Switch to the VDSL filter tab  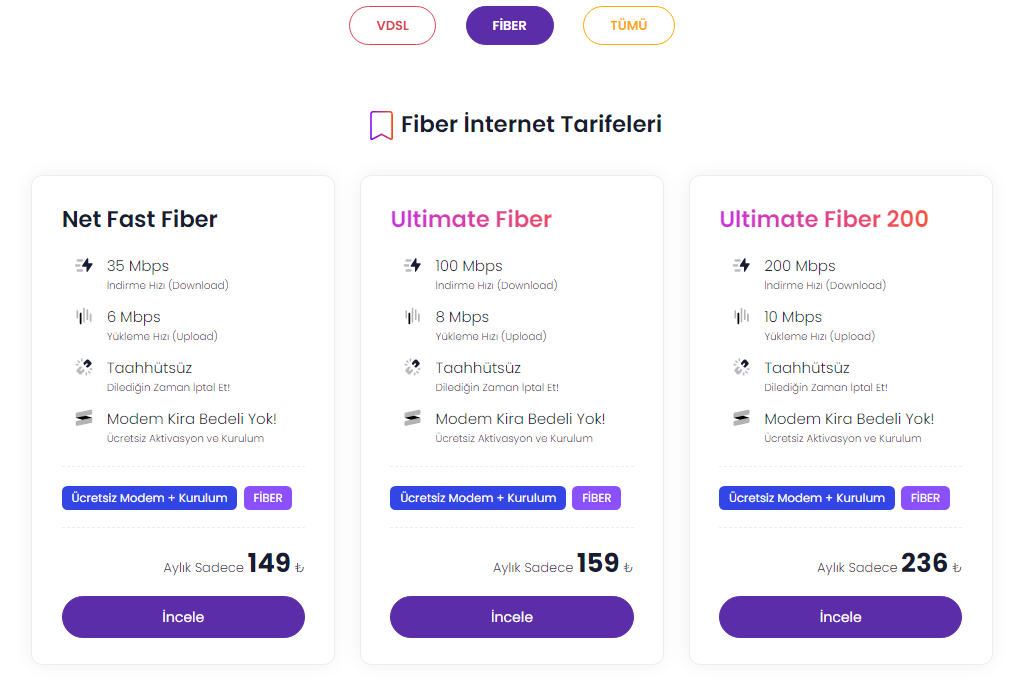coord(392,26)
